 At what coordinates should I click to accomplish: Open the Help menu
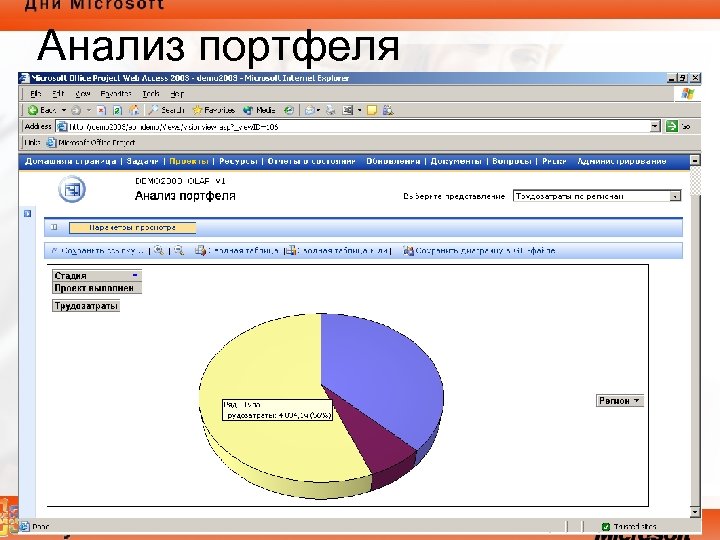point(177,94)
